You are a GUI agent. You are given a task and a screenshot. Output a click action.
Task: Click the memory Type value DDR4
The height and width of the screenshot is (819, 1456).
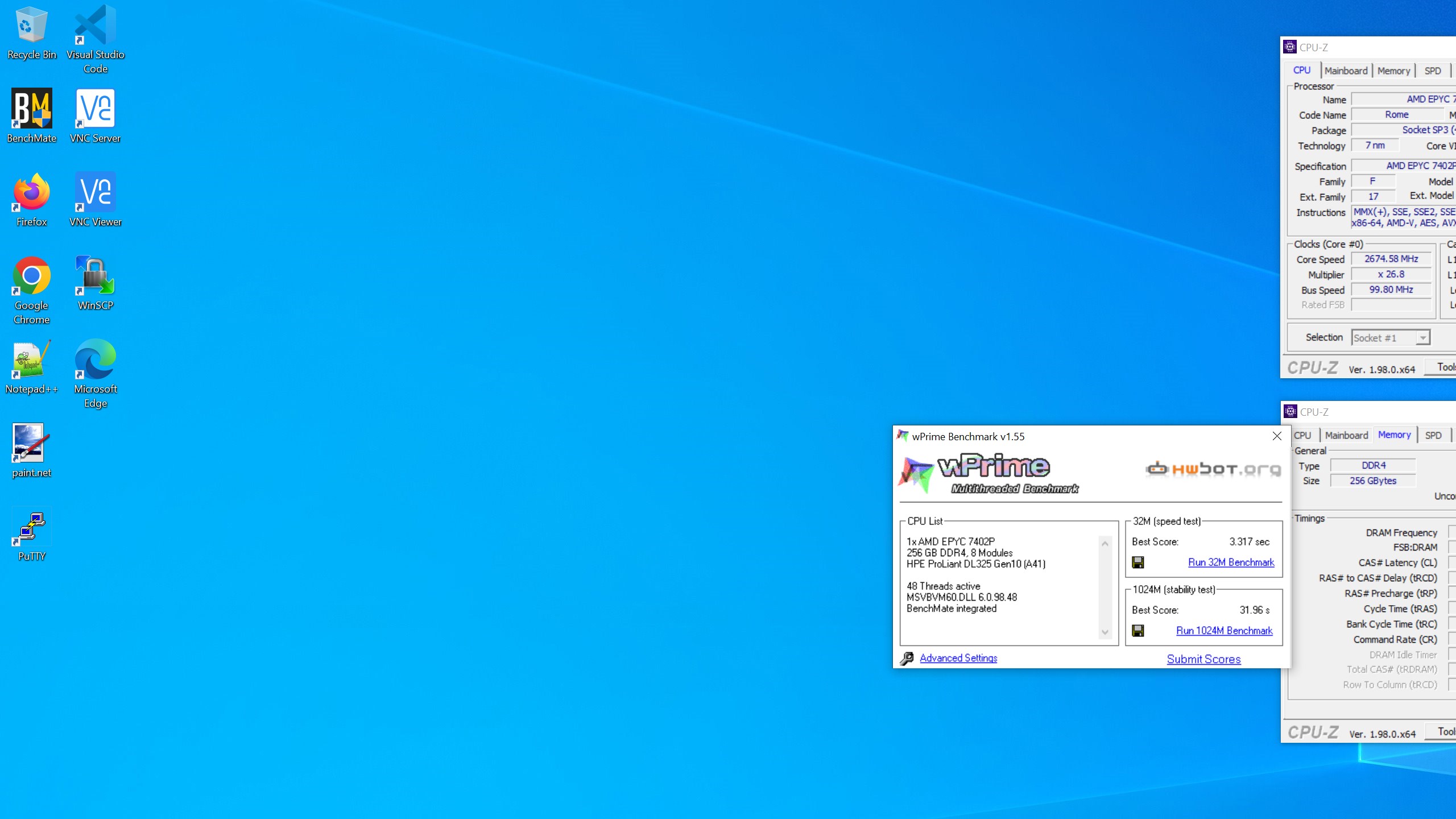[x=1374, y=465]
